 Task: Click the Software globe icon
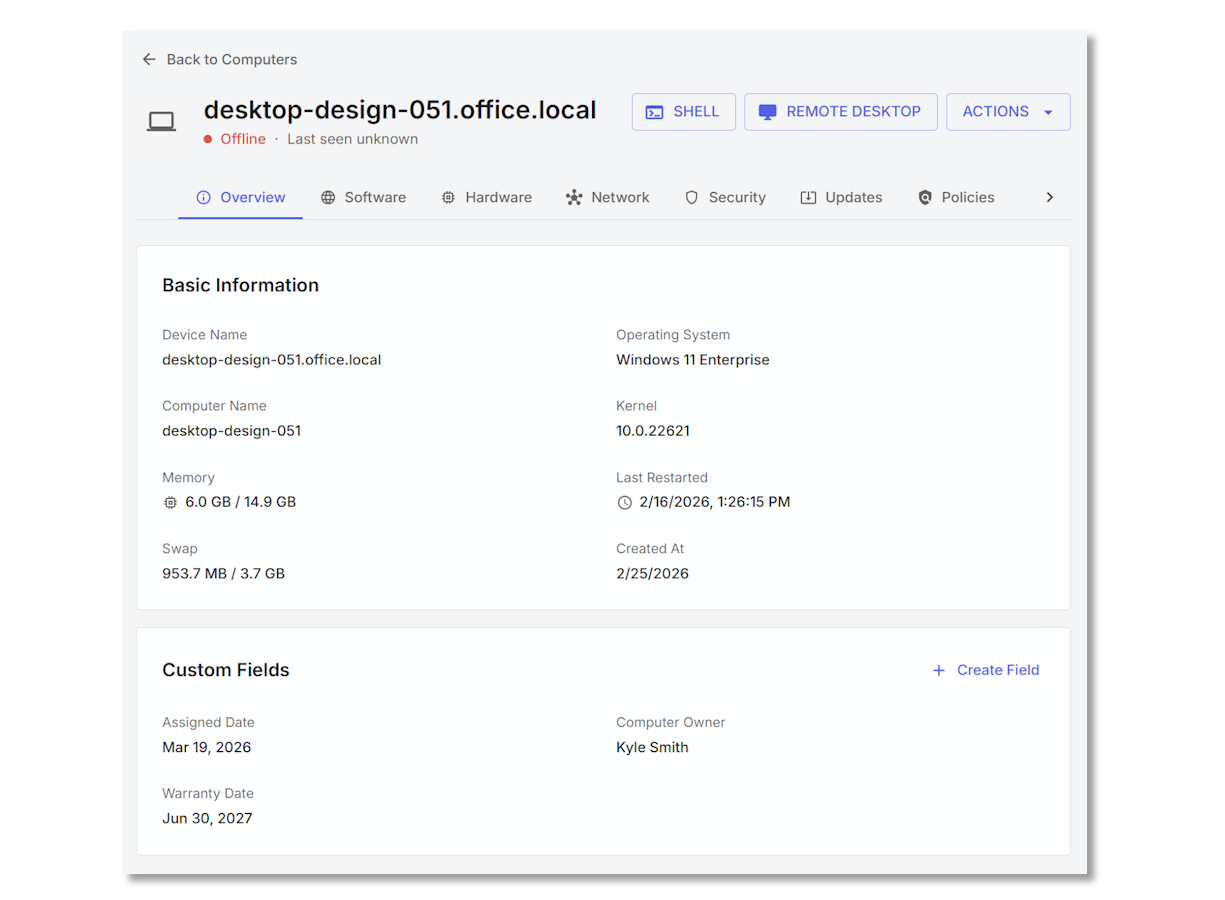click(x=328, y=198)
